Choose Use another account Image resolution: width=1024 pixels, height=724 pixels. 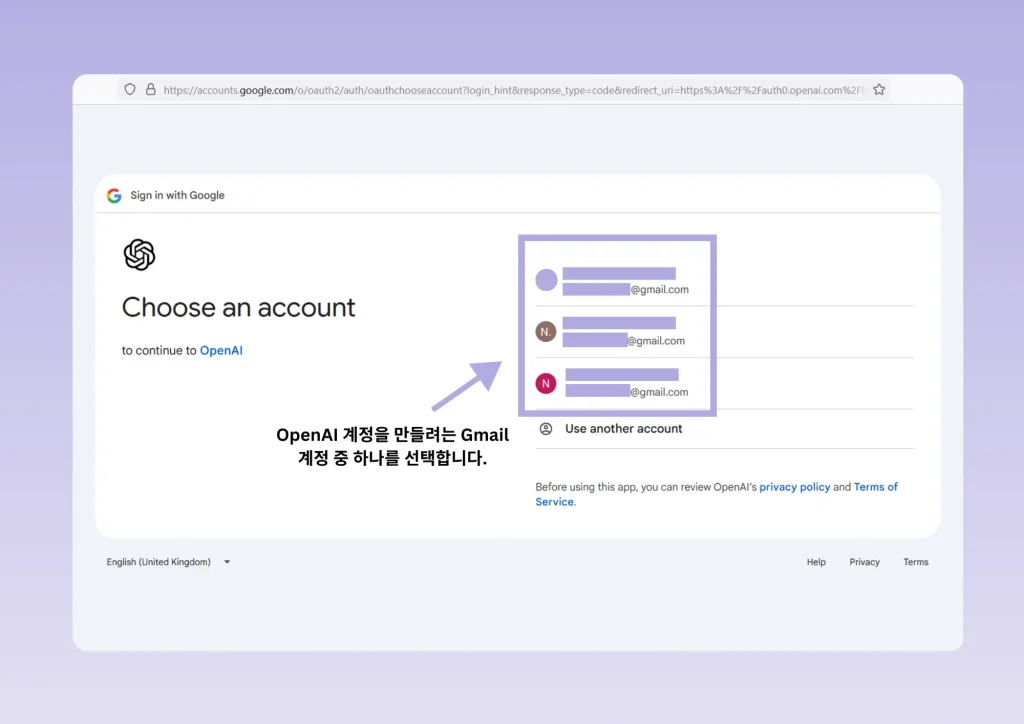point(724,429)
